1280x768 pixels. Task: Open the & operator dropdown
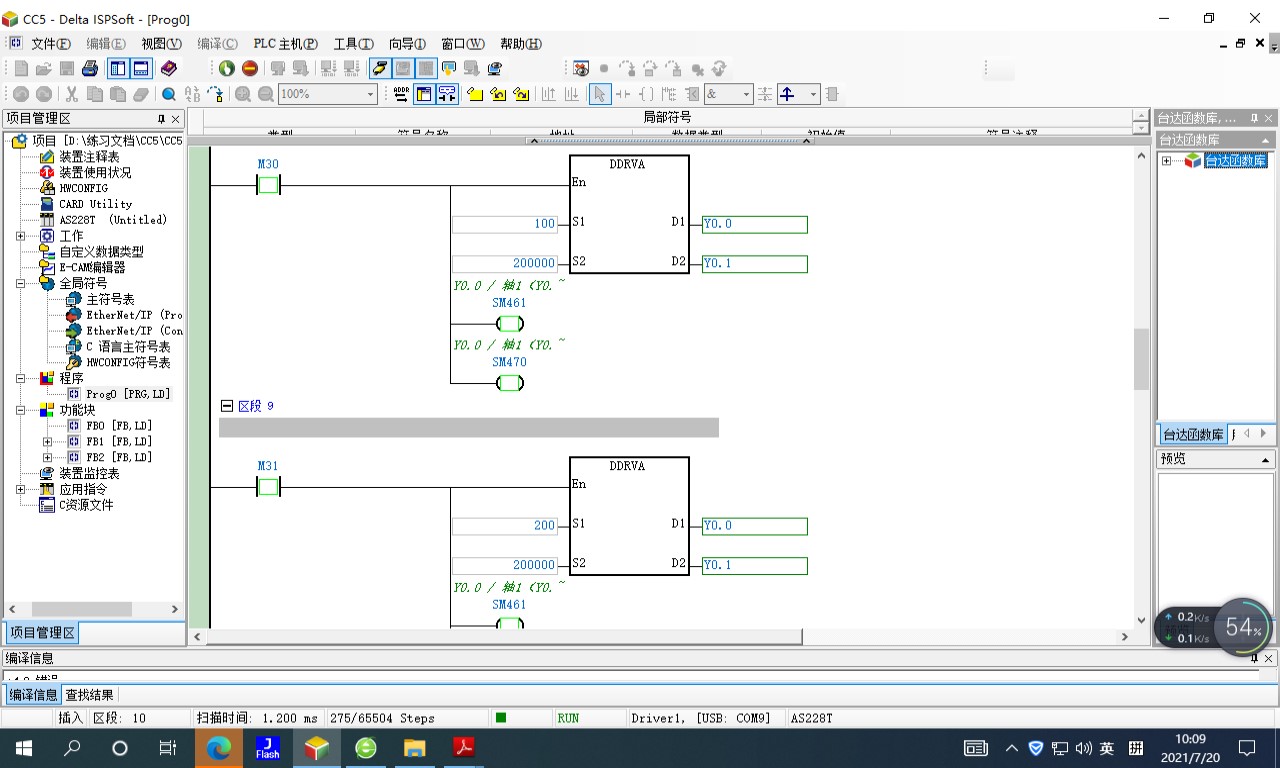[745, 94]
